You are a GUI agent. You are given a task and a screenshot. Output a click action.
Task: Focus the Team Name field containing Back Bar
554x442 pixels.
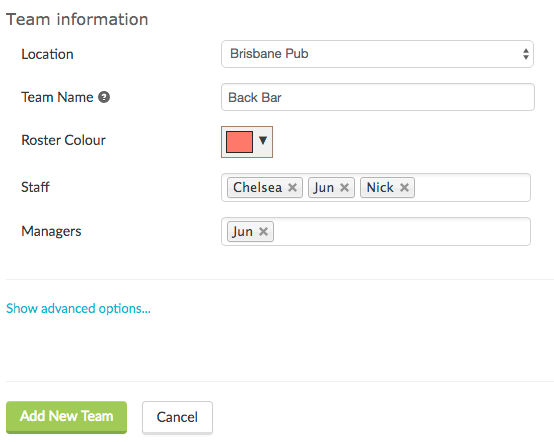click(378, 97)
